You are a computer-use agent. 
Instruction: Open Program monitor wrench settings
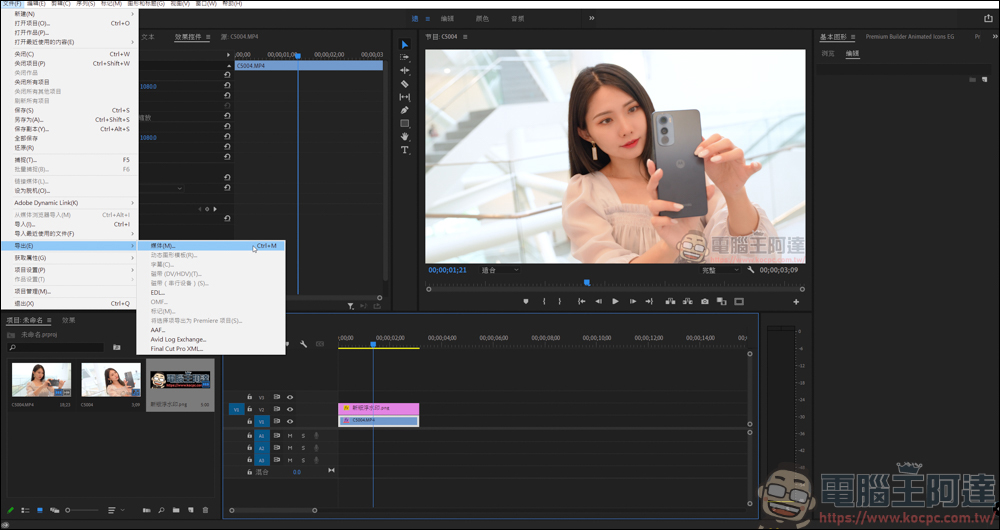[x=751, y=270]
